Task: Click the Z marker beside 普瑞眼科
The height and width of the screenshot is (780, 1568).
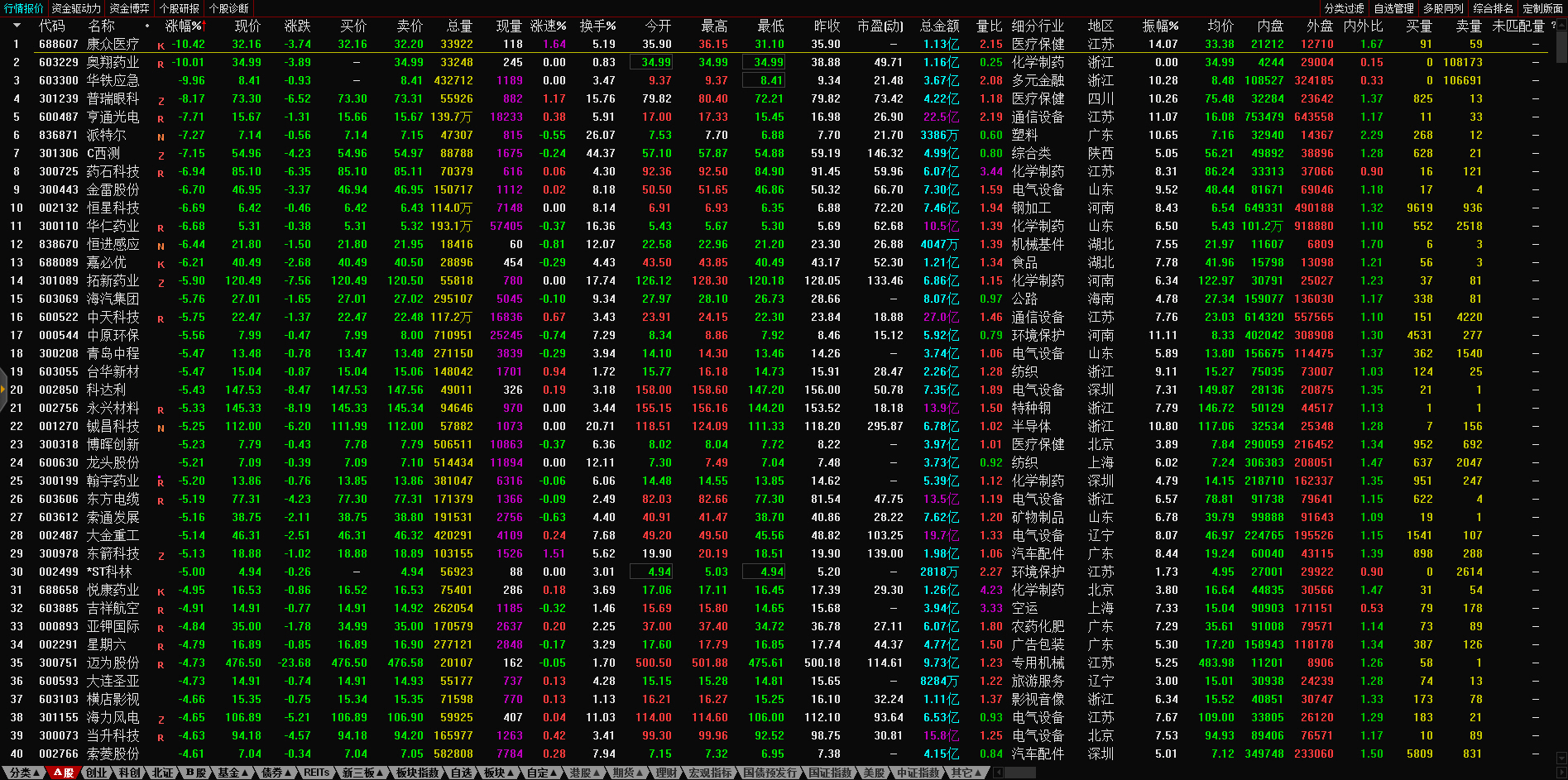Action: [x=161, y=101]
